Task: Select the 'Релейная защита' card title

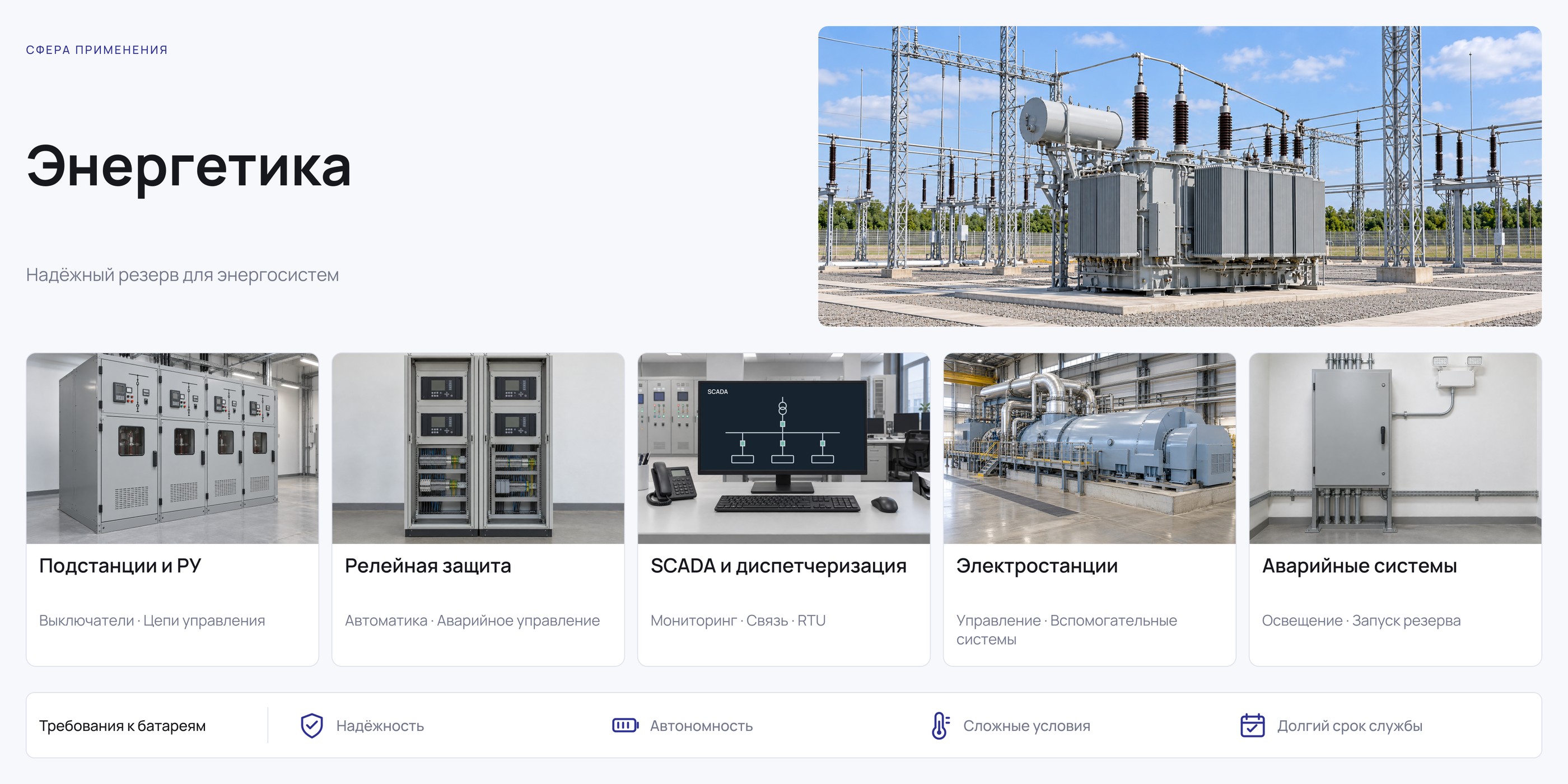Action: [x=428, y=566]
